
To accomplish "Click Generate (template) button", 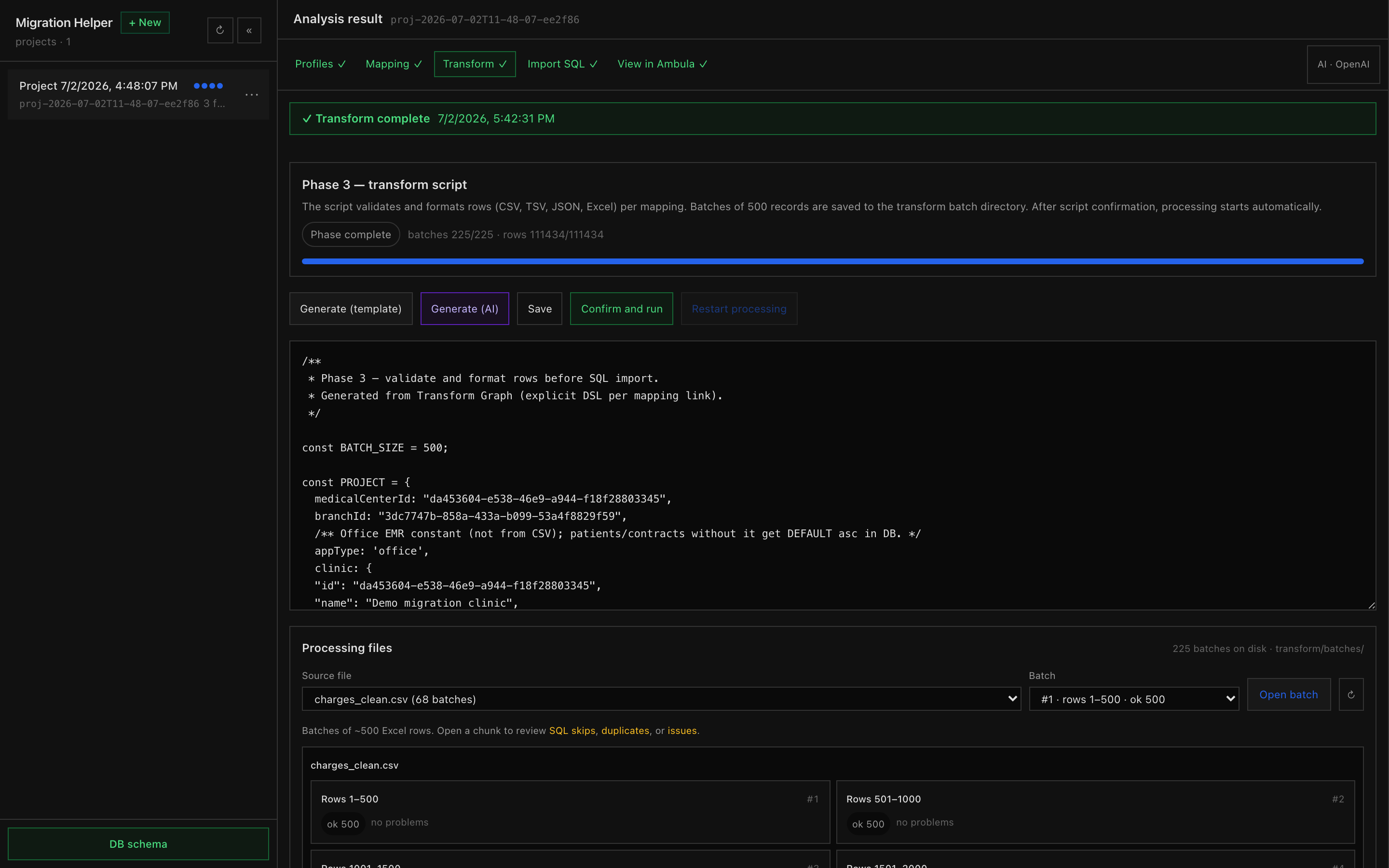I will coord(351,309).
